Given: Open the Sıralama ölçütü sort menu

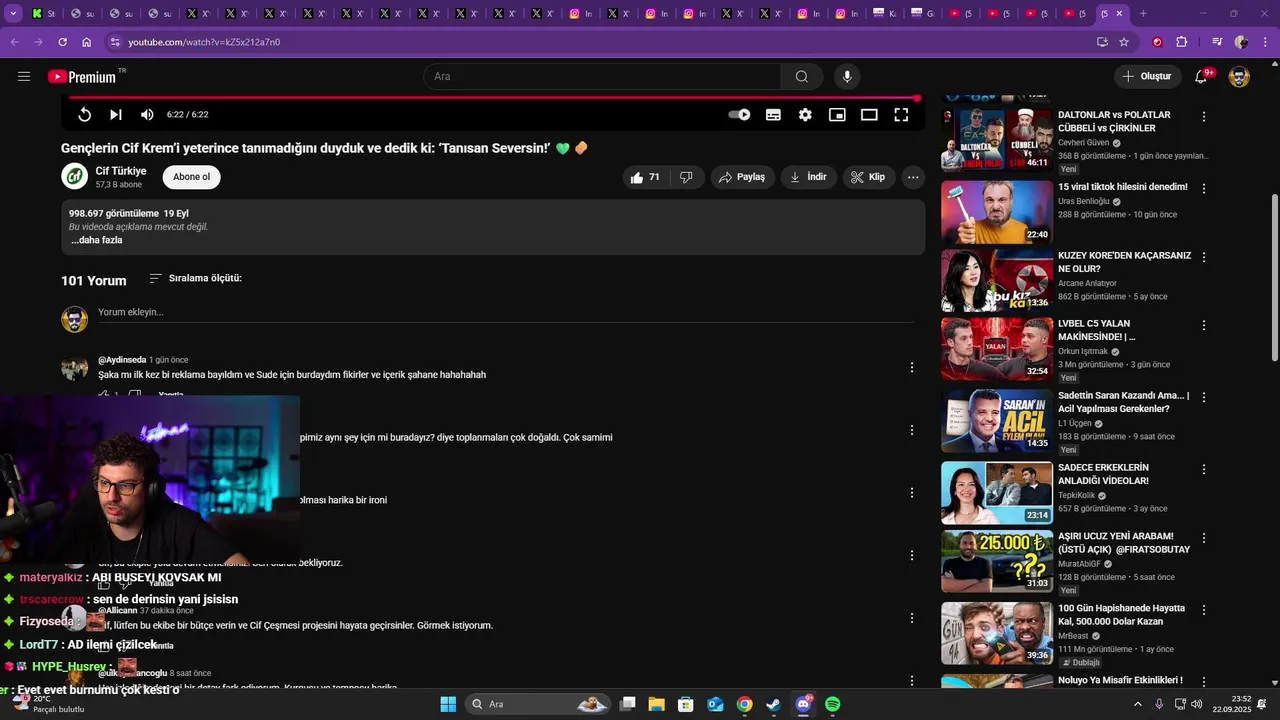Looking at the screenshot, I should 195,278.
